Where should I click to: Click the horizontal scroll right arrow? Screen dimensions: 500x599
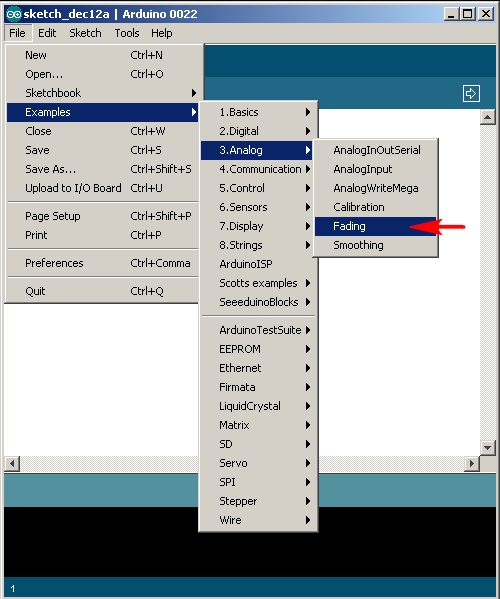pos(472,464)
